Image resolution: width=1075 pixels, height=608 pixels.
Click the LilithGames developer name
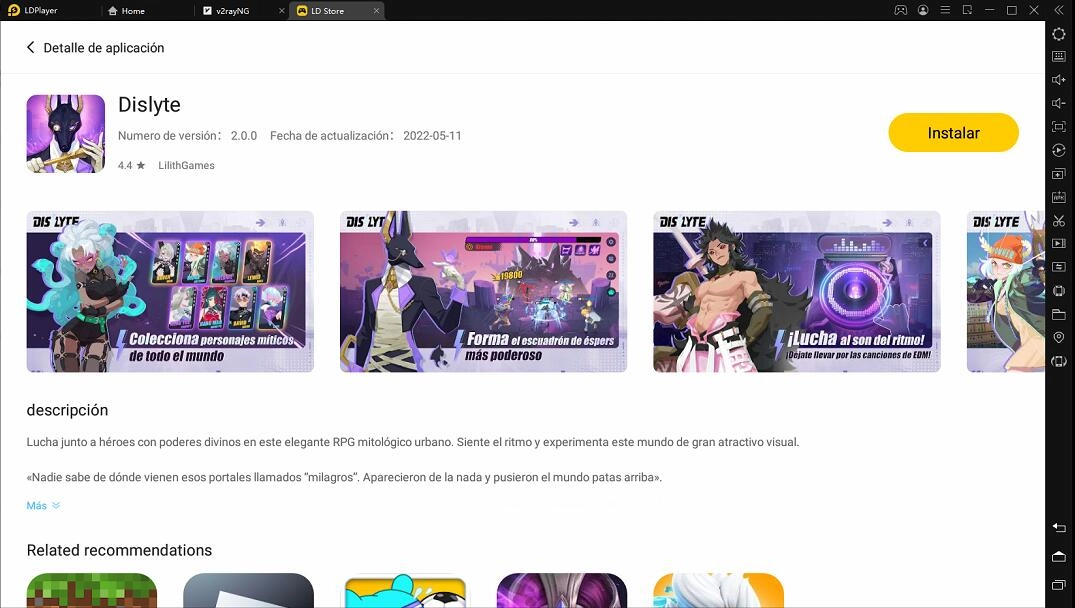pos(186,165)
